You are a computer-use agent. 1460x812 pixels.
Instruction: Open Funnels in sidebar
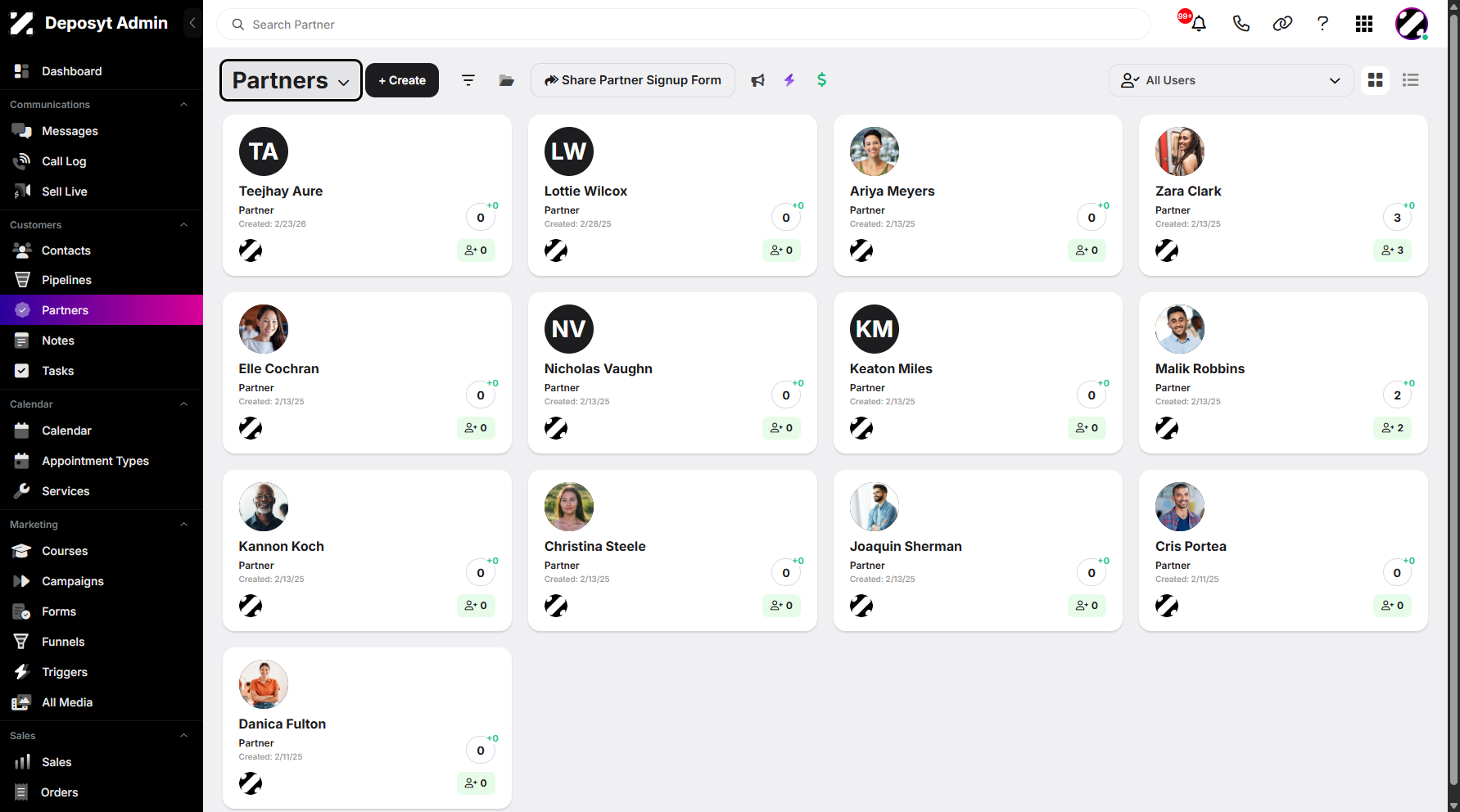102,642
